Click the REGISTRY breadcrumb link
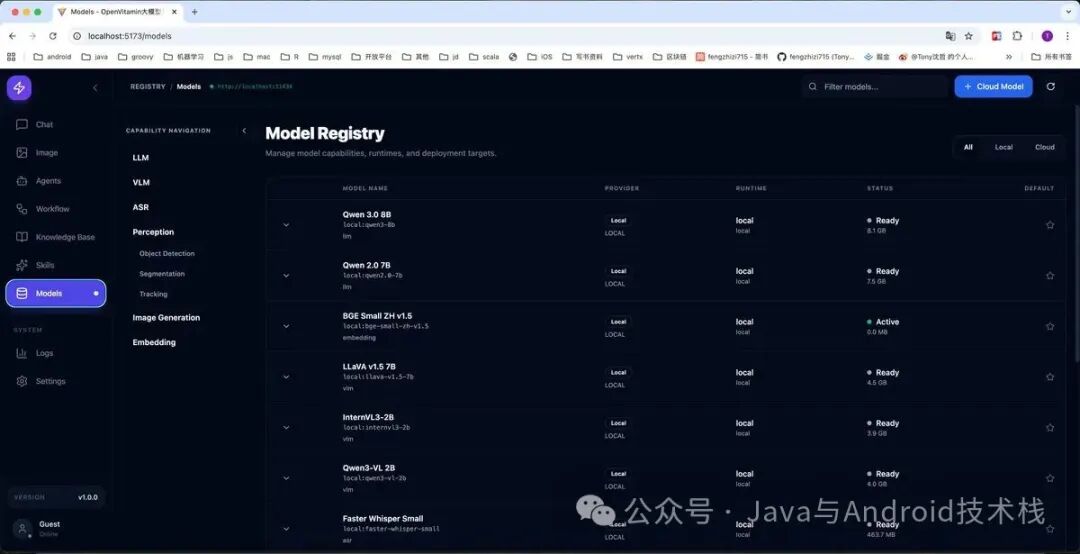Viewport: 1080px width, 554px height. (x=148, y=87)
